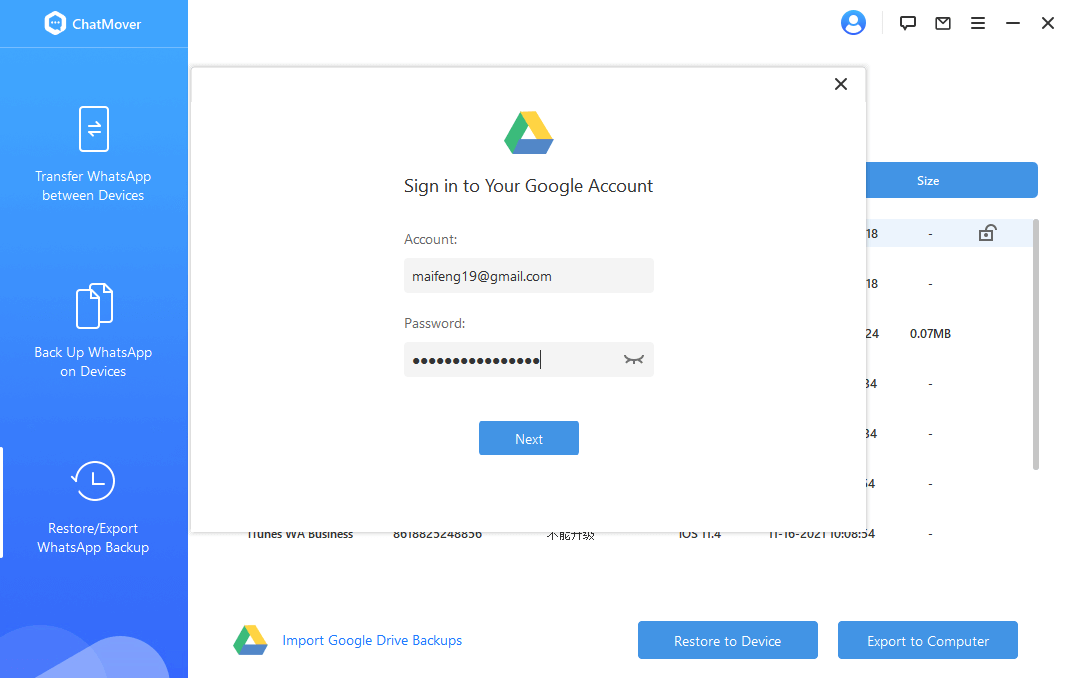
Task: Click the Password input field
Action: pyautogui.click(x=510, y=360)
